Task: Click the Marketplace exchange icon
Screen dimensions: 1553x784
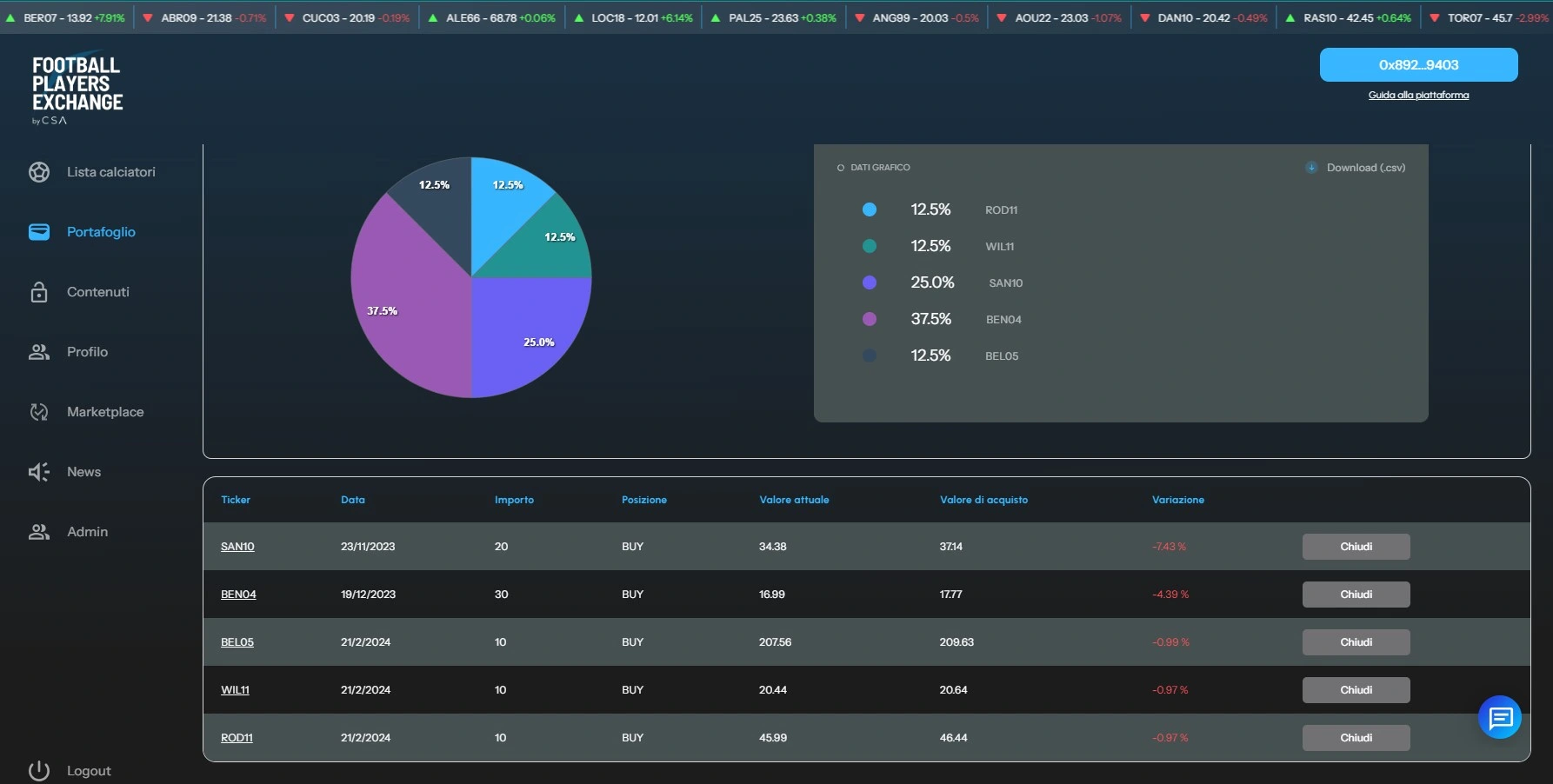Action: pyautogui.click(x=39, y=412)
